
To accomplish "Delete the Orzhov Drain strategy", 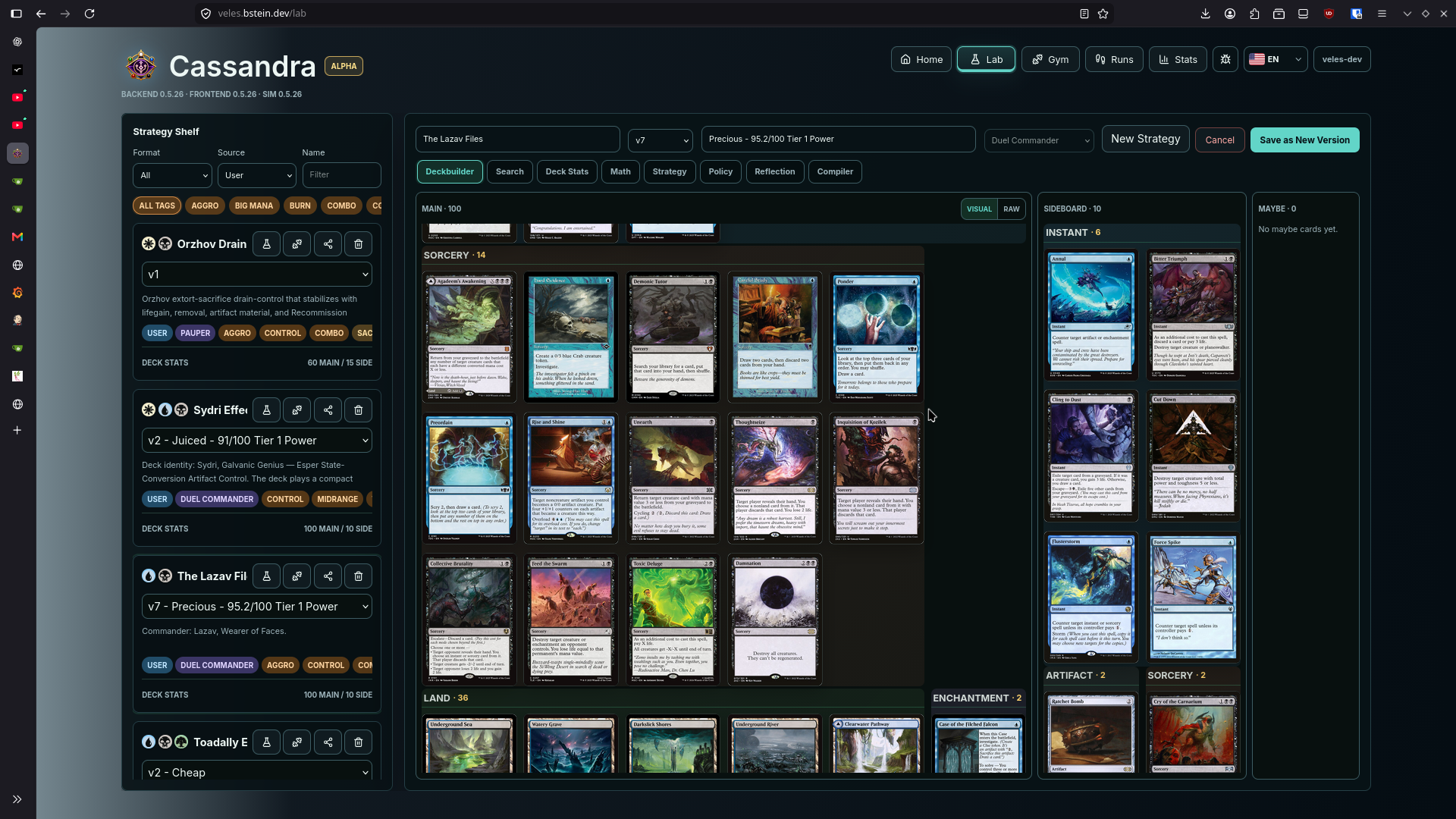I will pyautogui.click(x=359, y=244).
